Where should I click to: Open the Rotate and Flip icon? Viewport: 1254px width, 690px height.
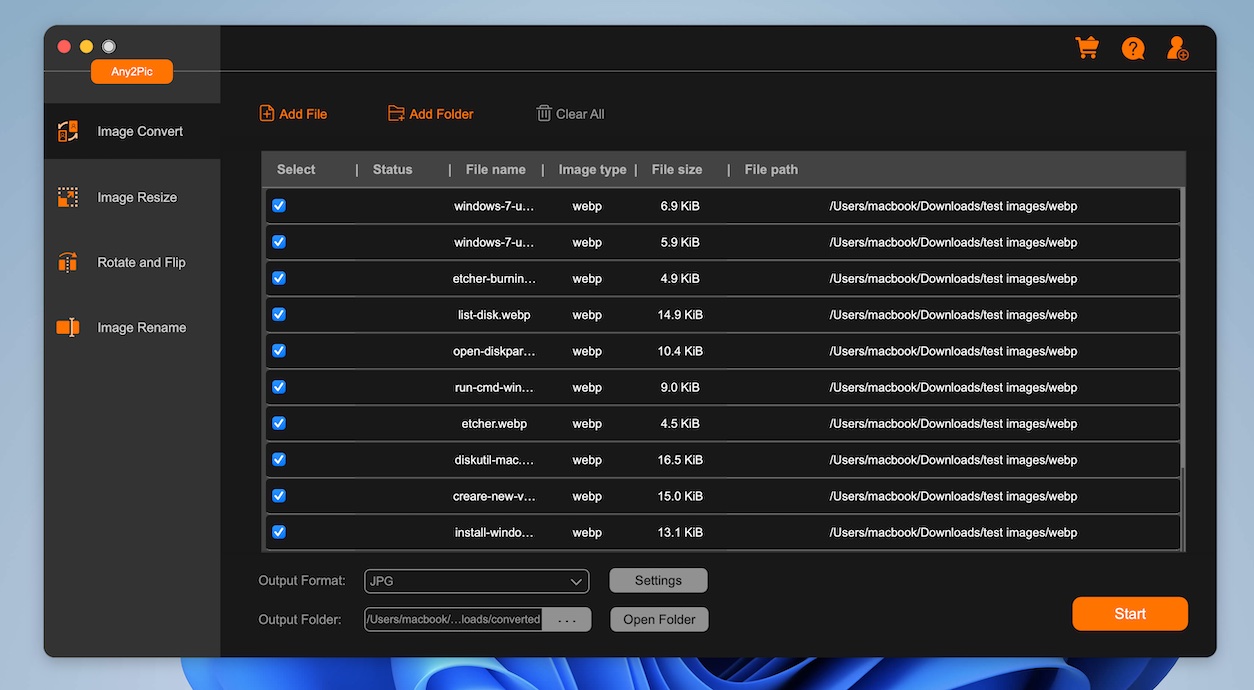68,263
